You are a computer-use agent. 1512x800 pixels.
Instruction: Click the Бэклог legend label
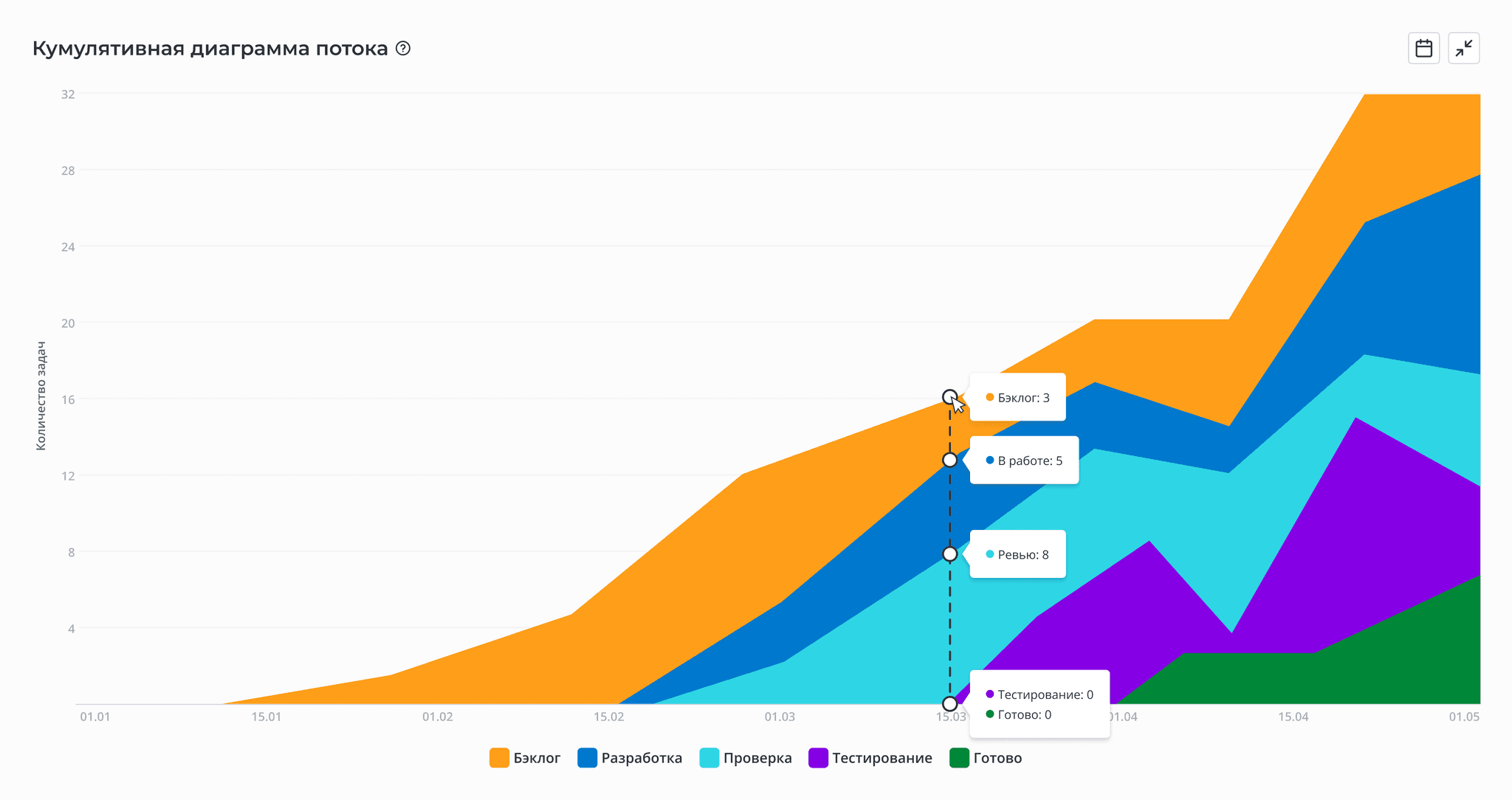pyautogui.click(x=537, y=758)
